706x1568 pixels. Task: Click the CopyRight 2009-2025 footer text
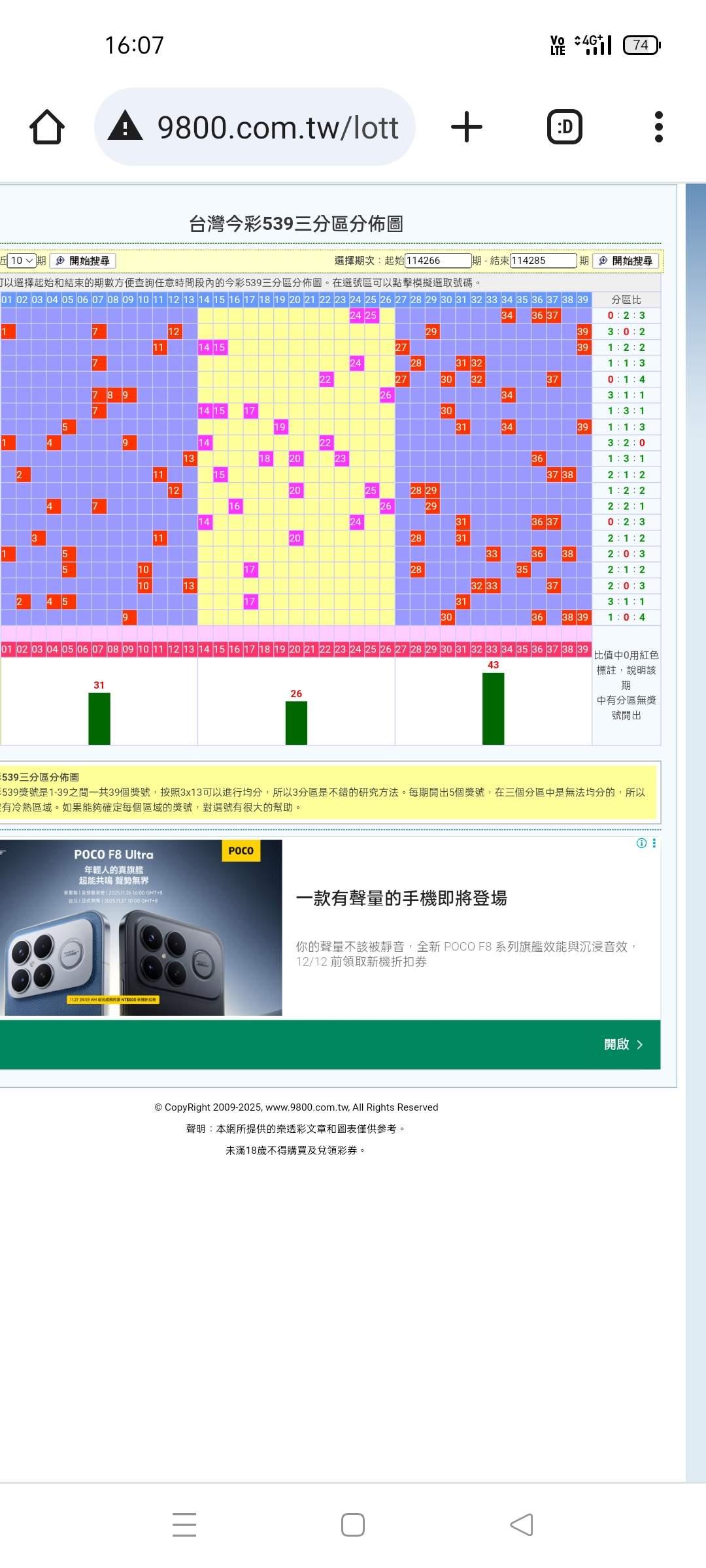[296, 1107]
